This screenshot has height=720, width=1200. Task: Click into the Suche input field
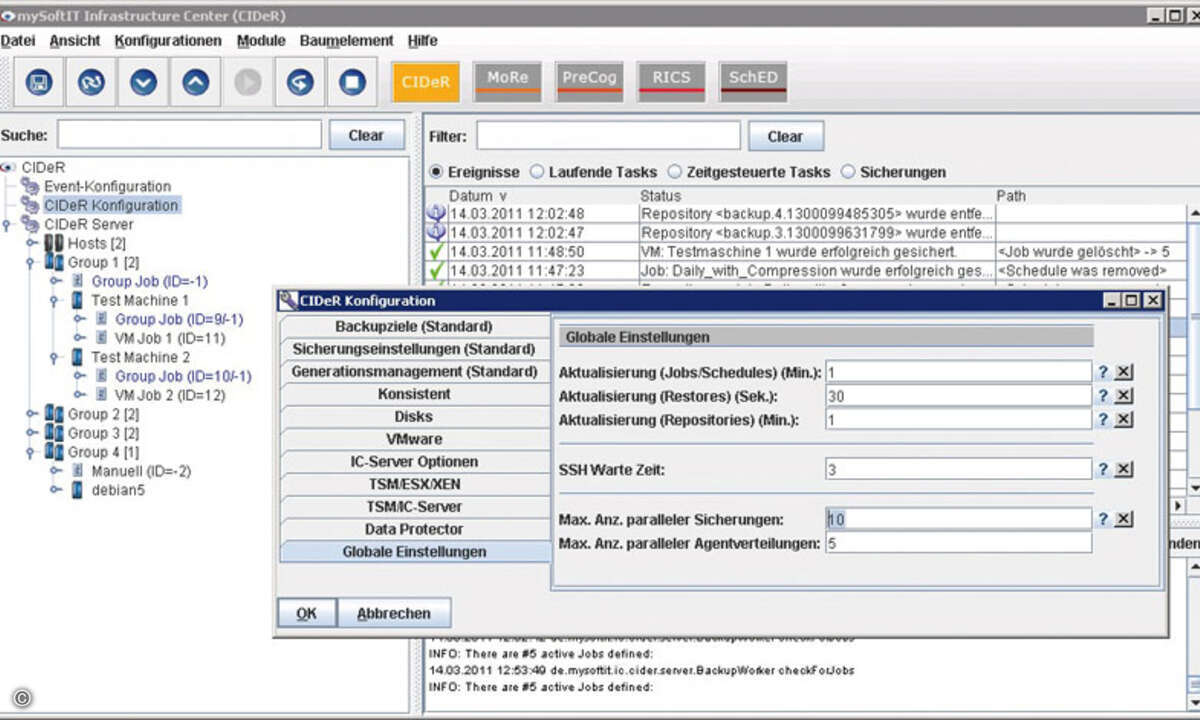tap(190, 135)
